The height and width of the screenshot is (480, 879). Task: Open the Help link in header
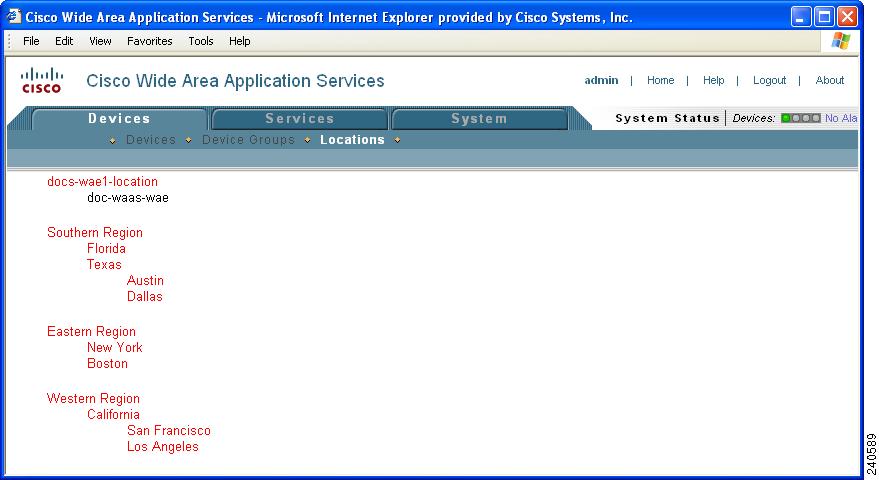pyautogui.click(x=714, y=80)
